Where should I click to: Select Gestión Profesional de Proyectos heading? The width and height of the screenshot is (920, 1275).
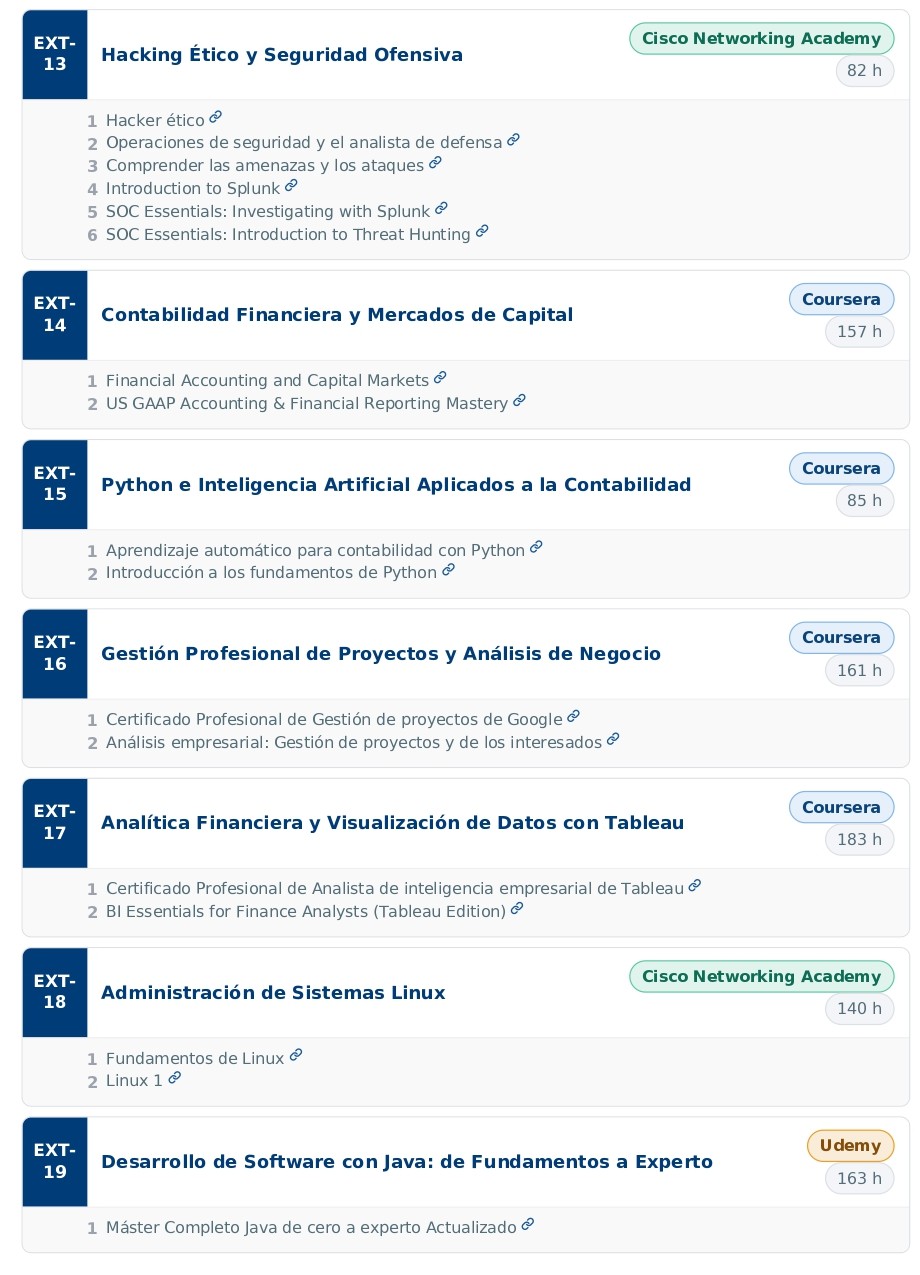pos(381,654)
